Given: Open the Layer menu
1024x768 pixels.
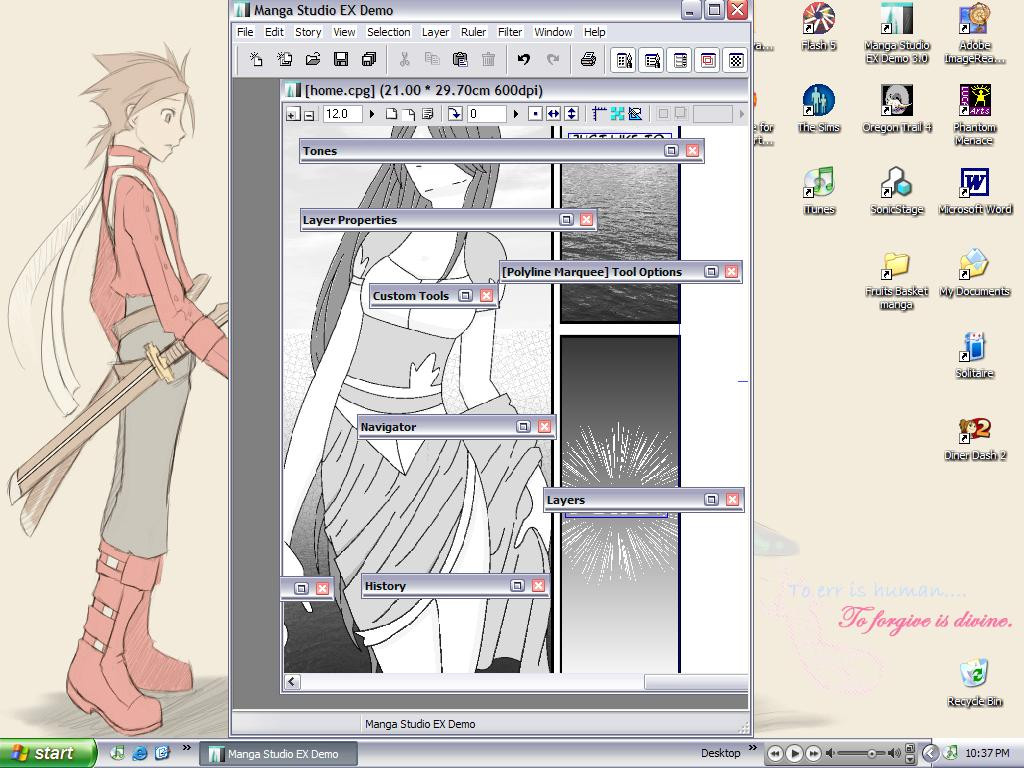Looking at the screenshot, I should pyautogui.click(x=435, y=32).
